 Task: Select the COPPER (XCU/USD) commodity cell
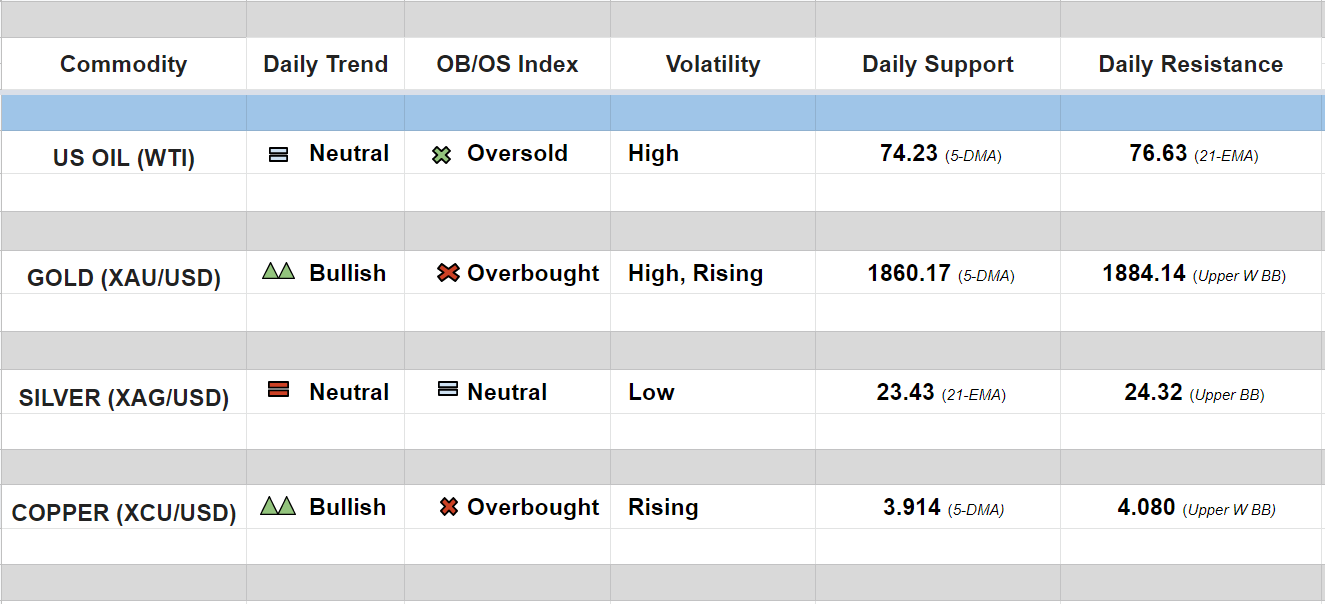point(124,514)
